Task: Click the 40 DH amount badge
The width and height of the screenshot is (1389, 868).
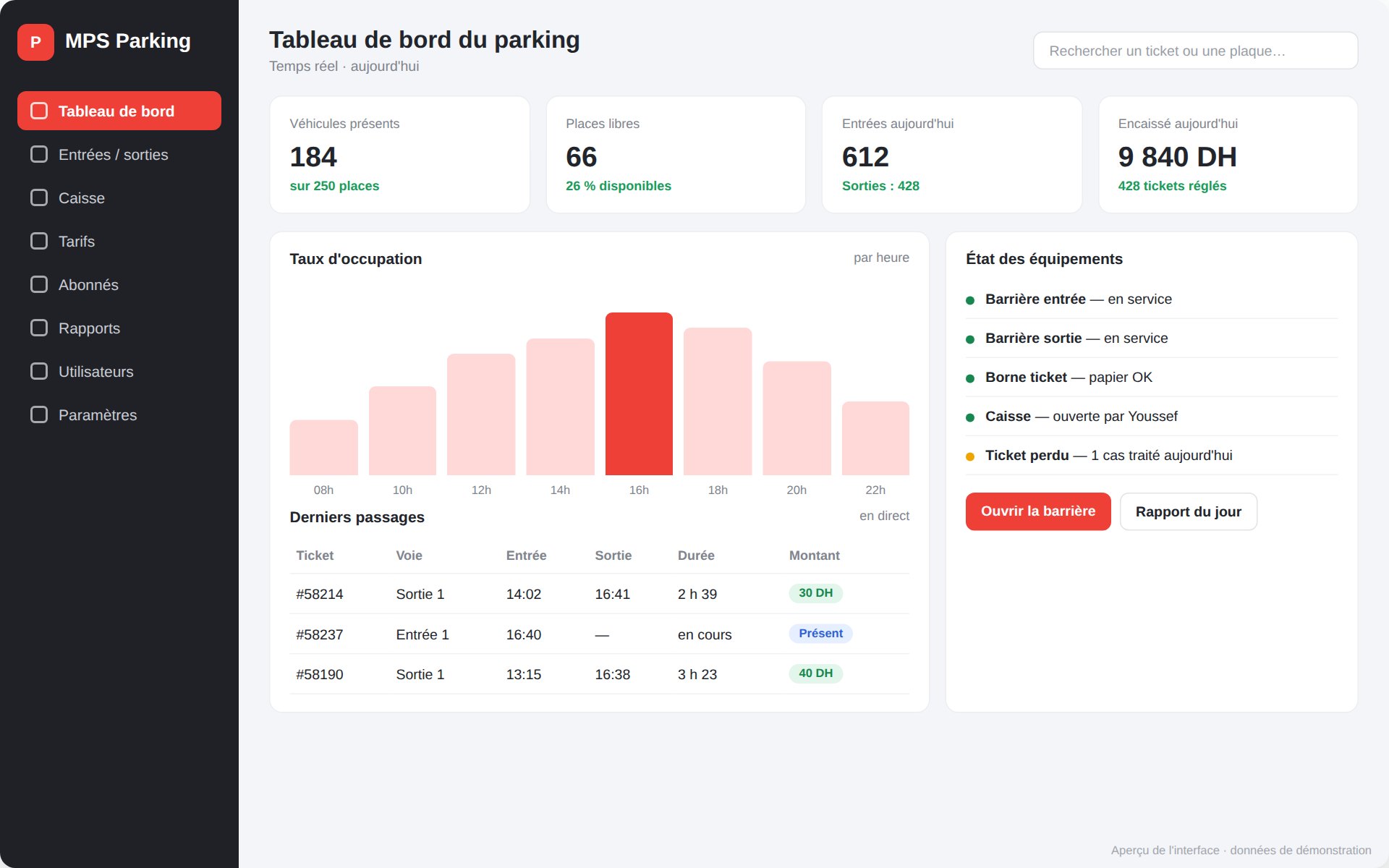Action: [815, 673]
